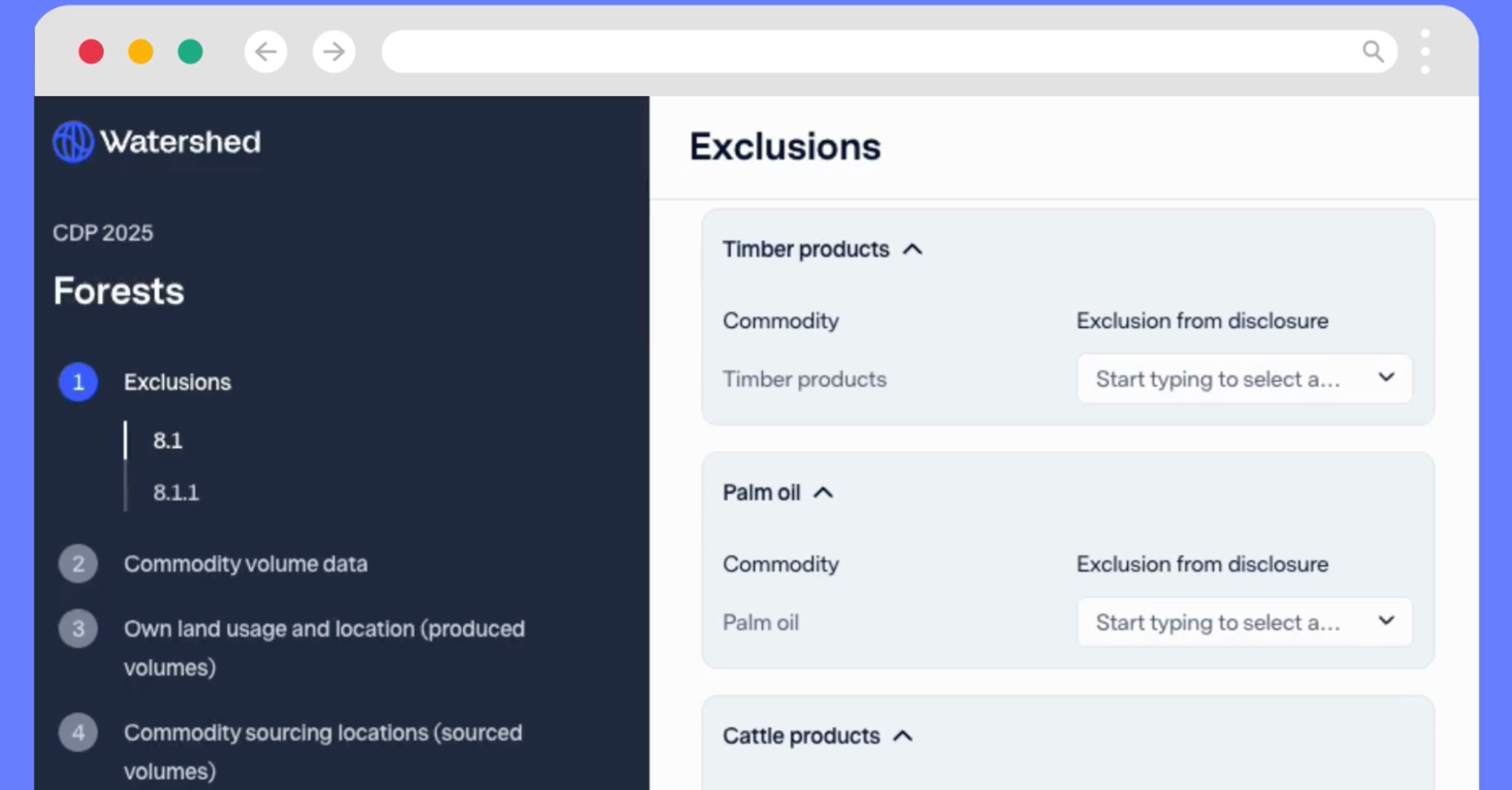Click the browser back arrow button
Image resolution: width=1512 pixels, height=790 pixels.
266,52
